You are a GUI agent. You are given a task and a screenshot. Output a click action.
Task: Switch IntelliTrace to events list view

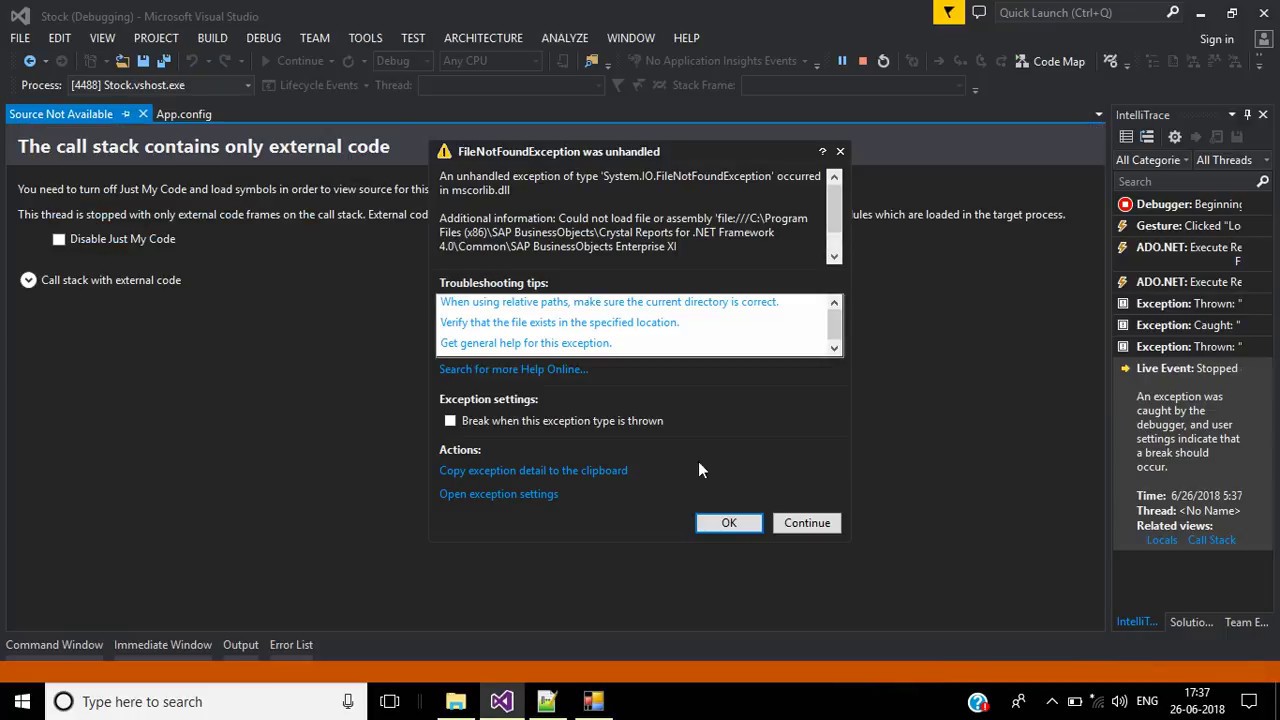[1126, 137]
